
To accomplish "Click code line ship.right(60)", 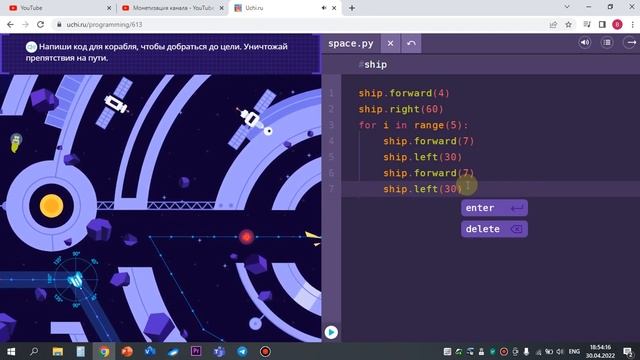I will [x=401, y=109].
